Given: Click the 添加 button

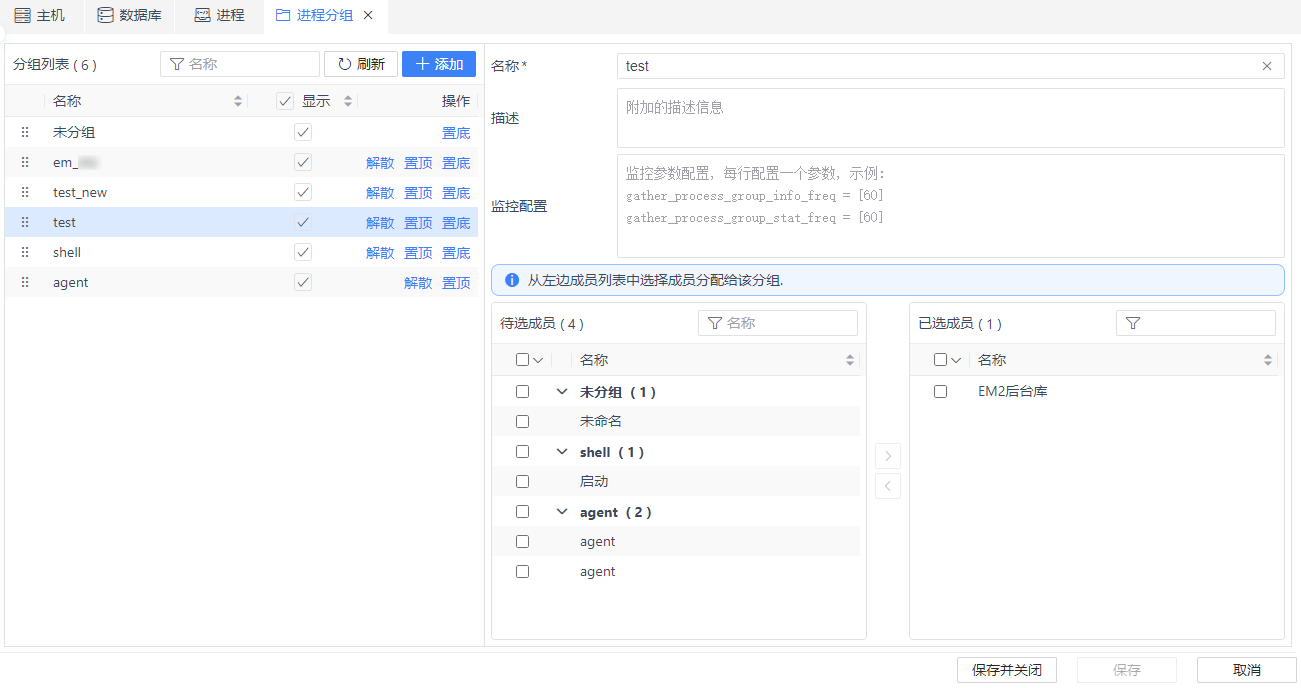Looking at the screenshot, I should [439, 64].
